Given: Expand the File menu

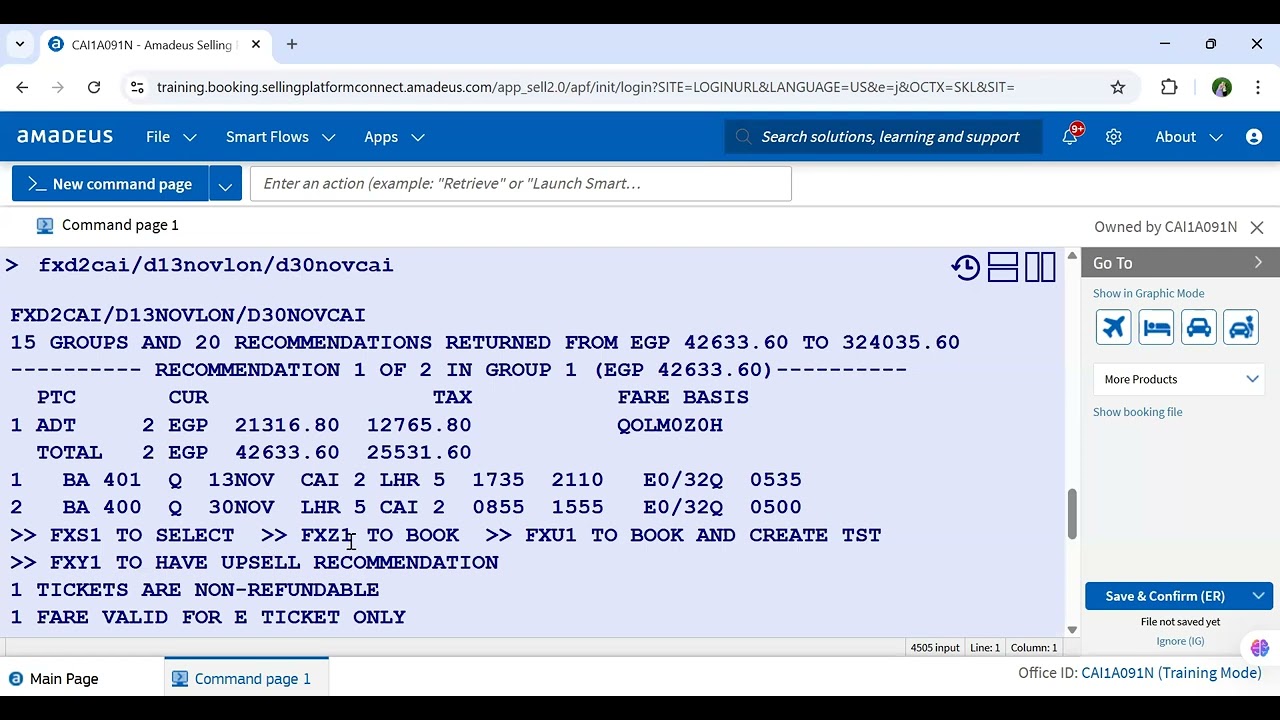Looking at the screenshot, I should 171,137.
